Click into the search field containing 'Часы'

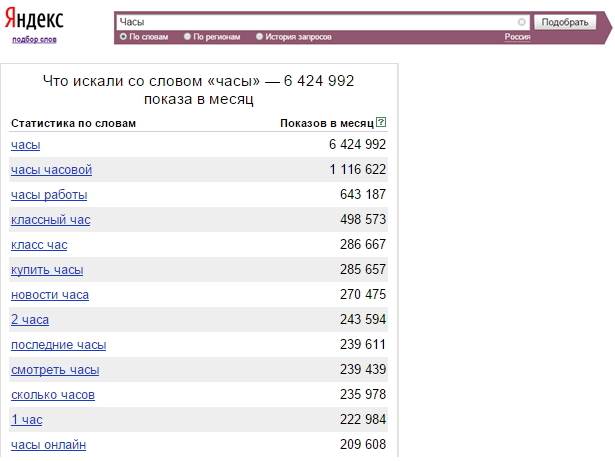tap(315, 21)
